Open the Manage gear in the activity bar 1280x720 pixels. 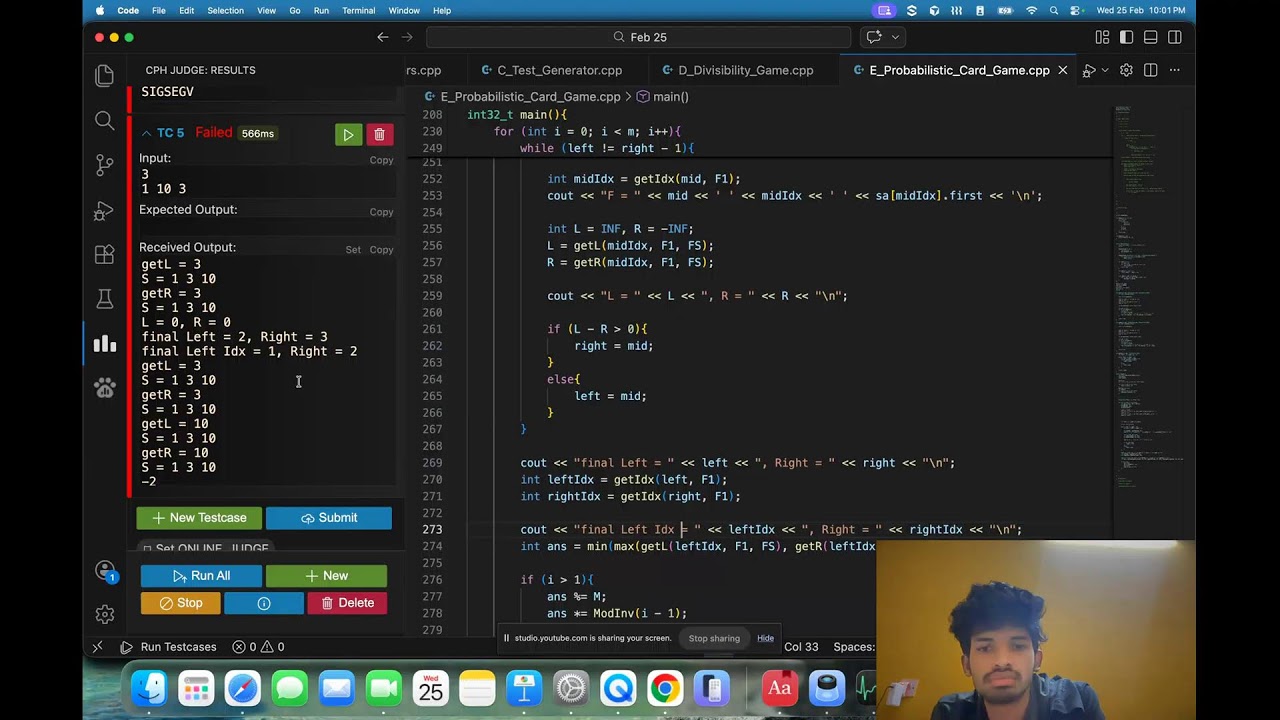pyautogui.click(x=104, y=614)
